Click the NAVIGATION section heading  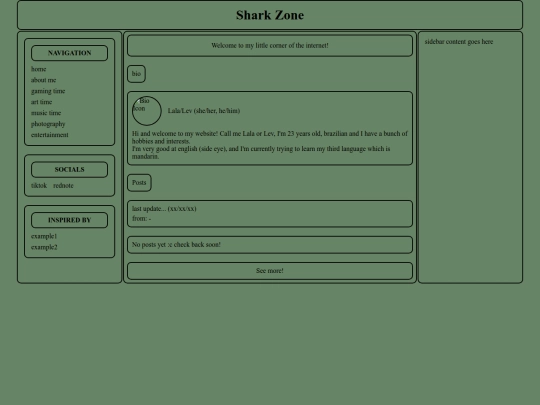click(70, 53)
